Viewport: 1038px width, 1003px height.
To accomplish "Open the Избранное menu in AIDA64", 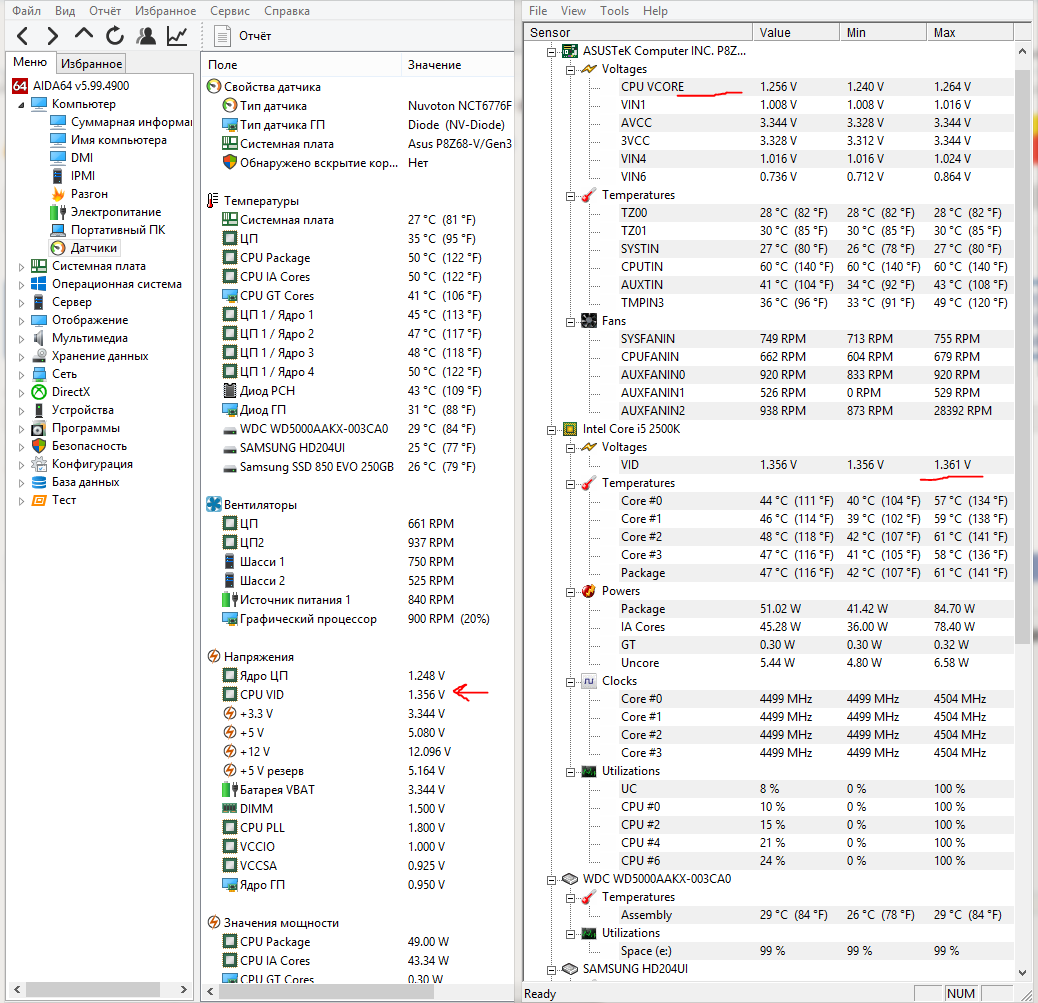I will tap(165, 11).
